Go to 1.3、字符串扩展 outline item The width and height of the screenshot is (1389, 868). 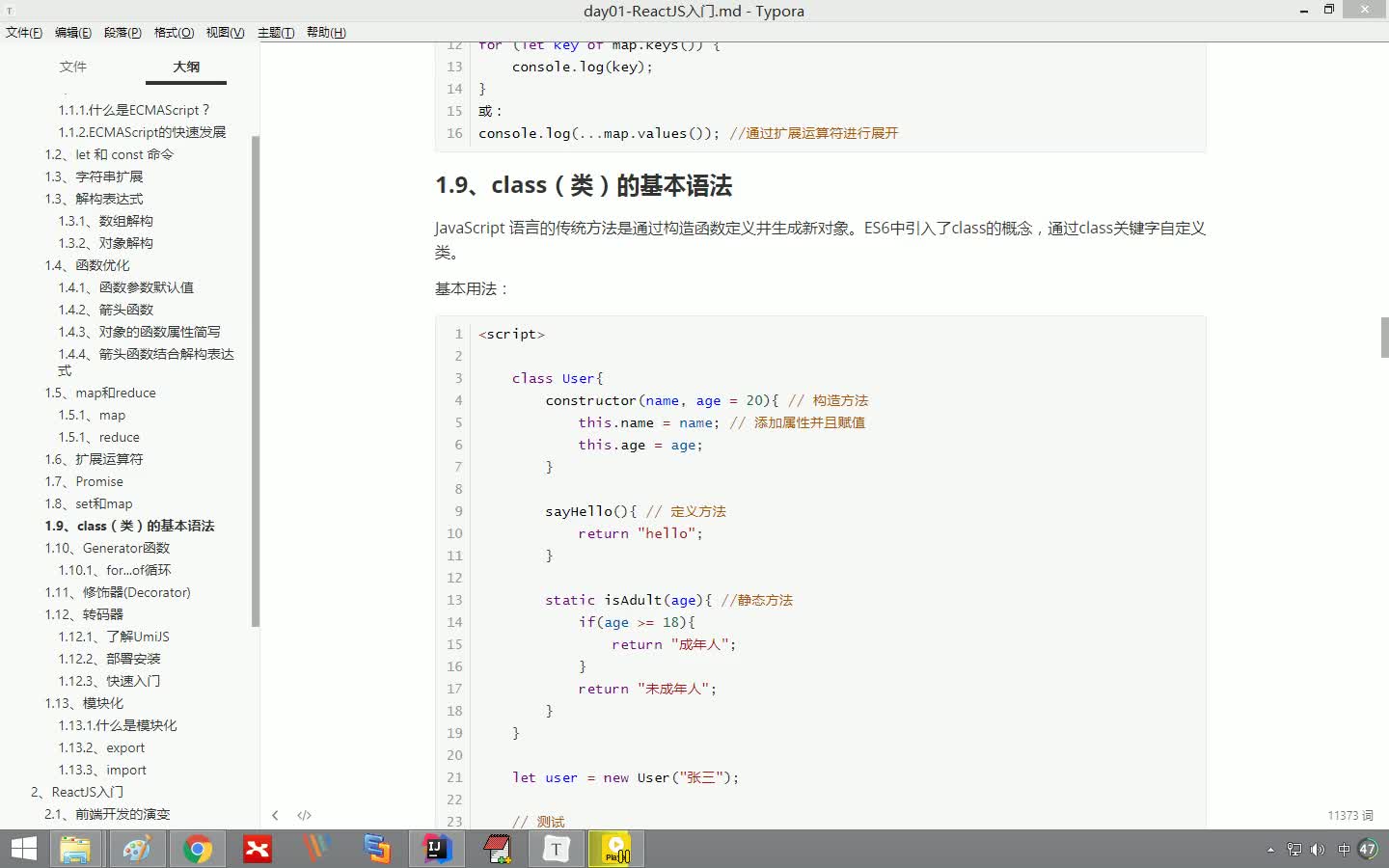pyautogui.click(x=94, y=176)
